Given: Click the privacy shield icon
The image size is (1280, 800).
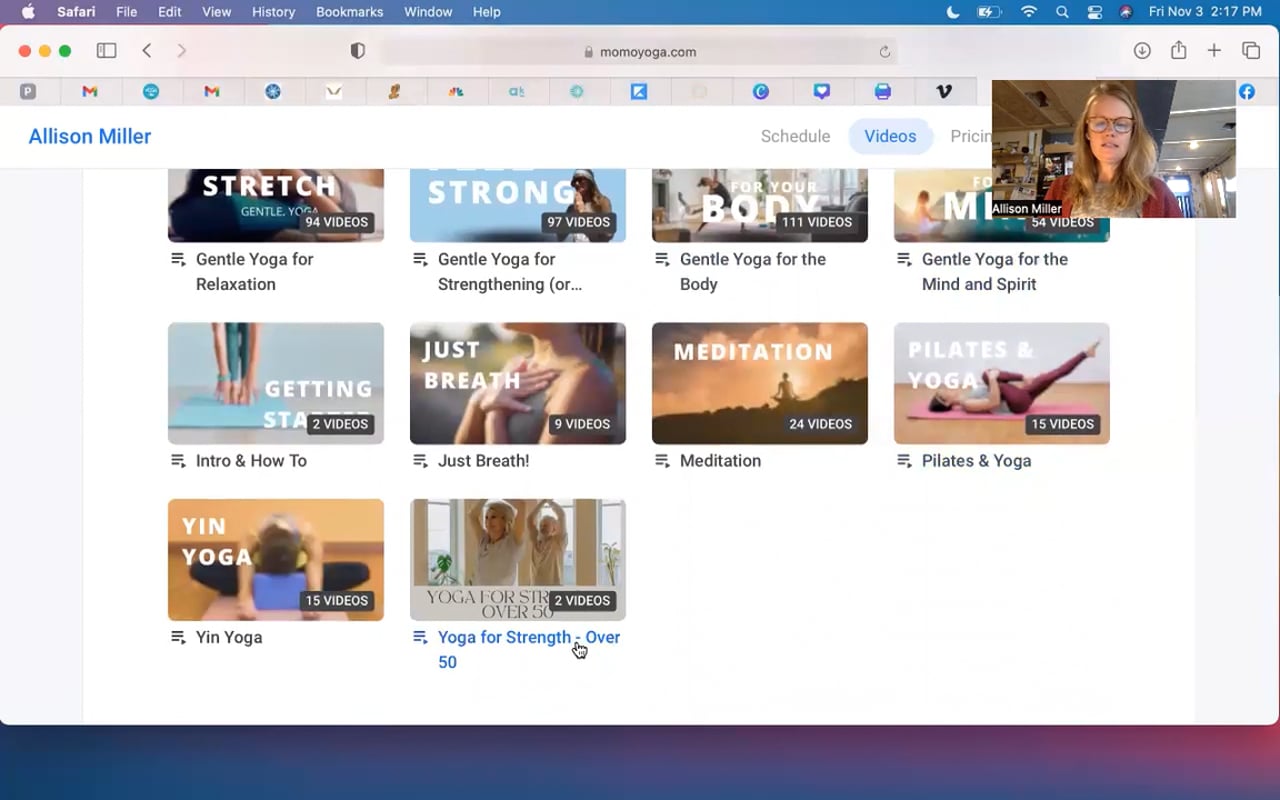Looking at the screenshot, I should click(358, 51).
